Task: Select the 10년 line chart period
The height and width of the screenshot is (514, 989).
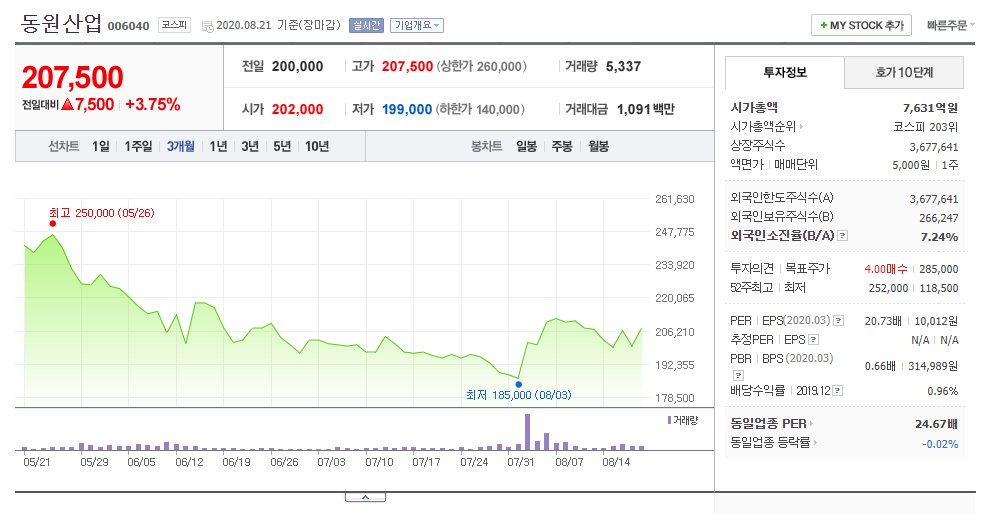Action: pyautogui.click(x=317, y=146)
